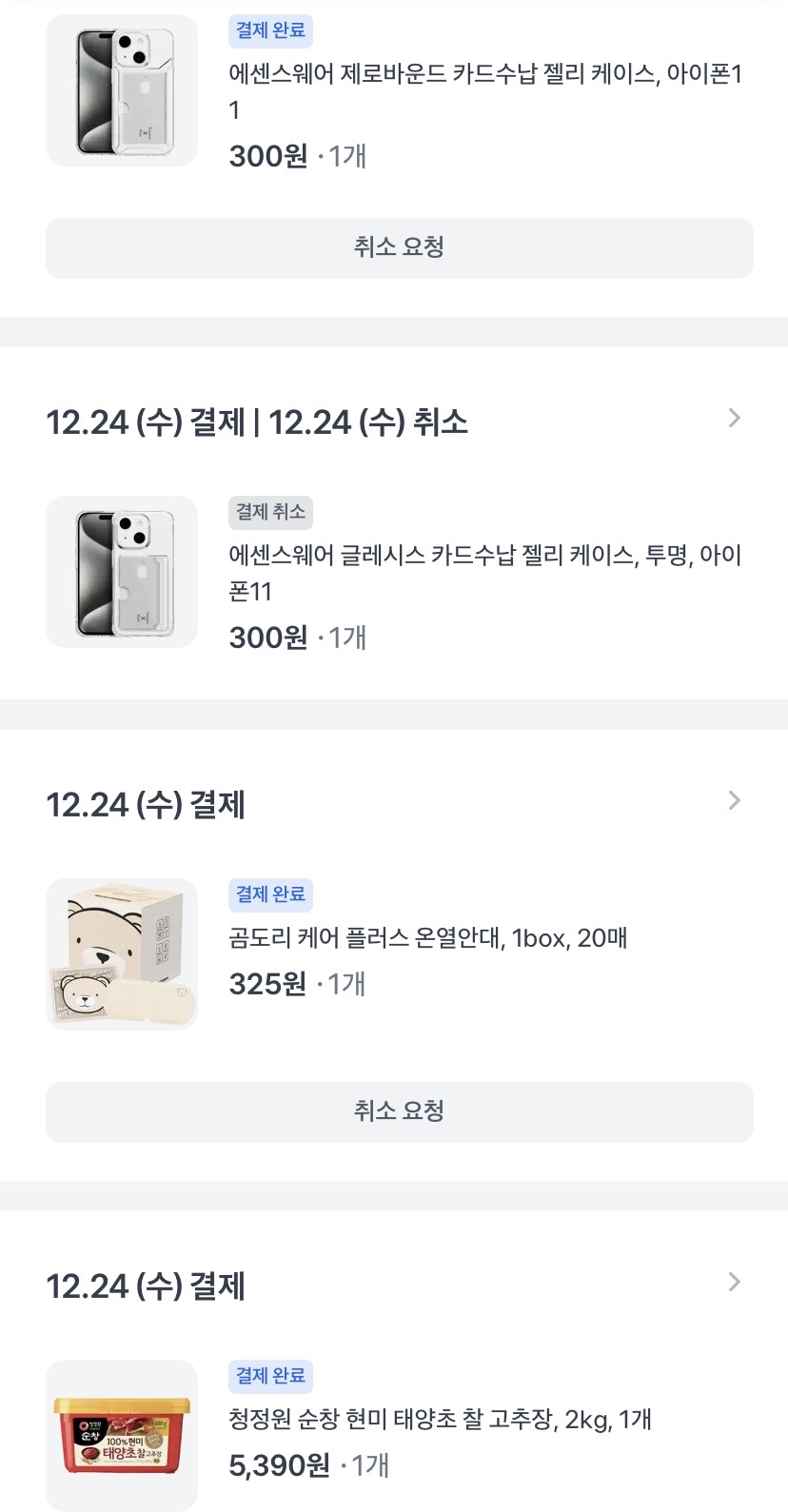The height and width of the screenshot is (1512, 788).
Task: Expand the 곰도리 온열안대 order details chevron
Action: tap(734, 801)
